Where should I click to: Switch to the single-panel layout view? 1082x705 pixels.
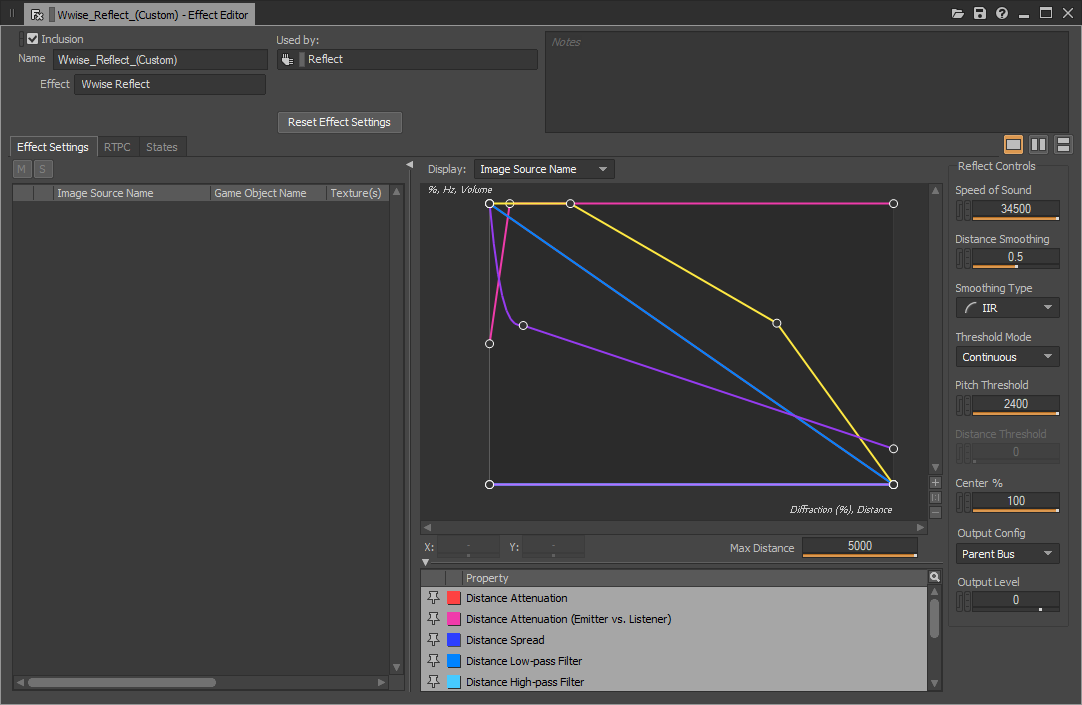[1013, 144]
